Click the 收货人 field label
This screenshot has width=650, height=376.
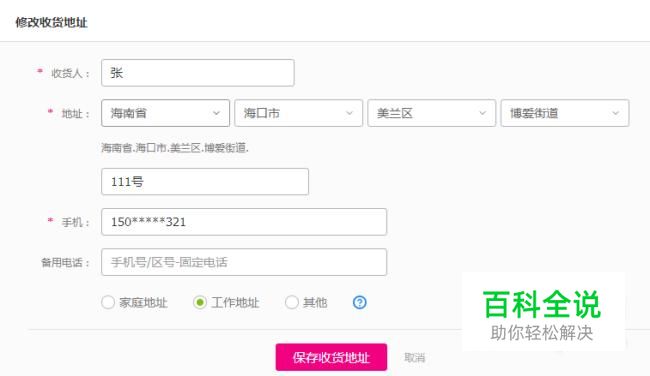pyautogui.click(x=70, y=73)
